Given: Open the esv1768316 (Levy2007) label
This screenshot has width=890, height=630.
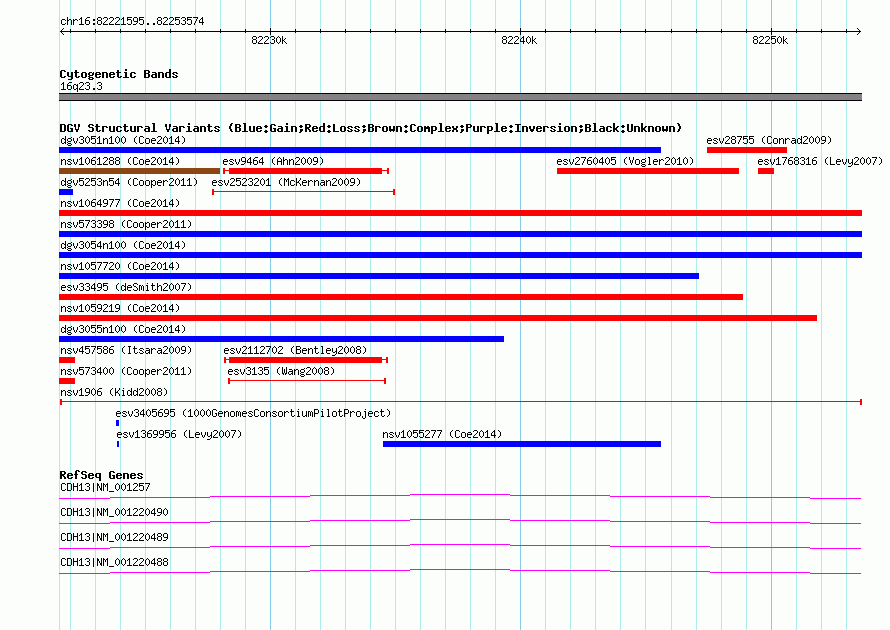Looking at the screenshot, I should (x=820, y=161).
